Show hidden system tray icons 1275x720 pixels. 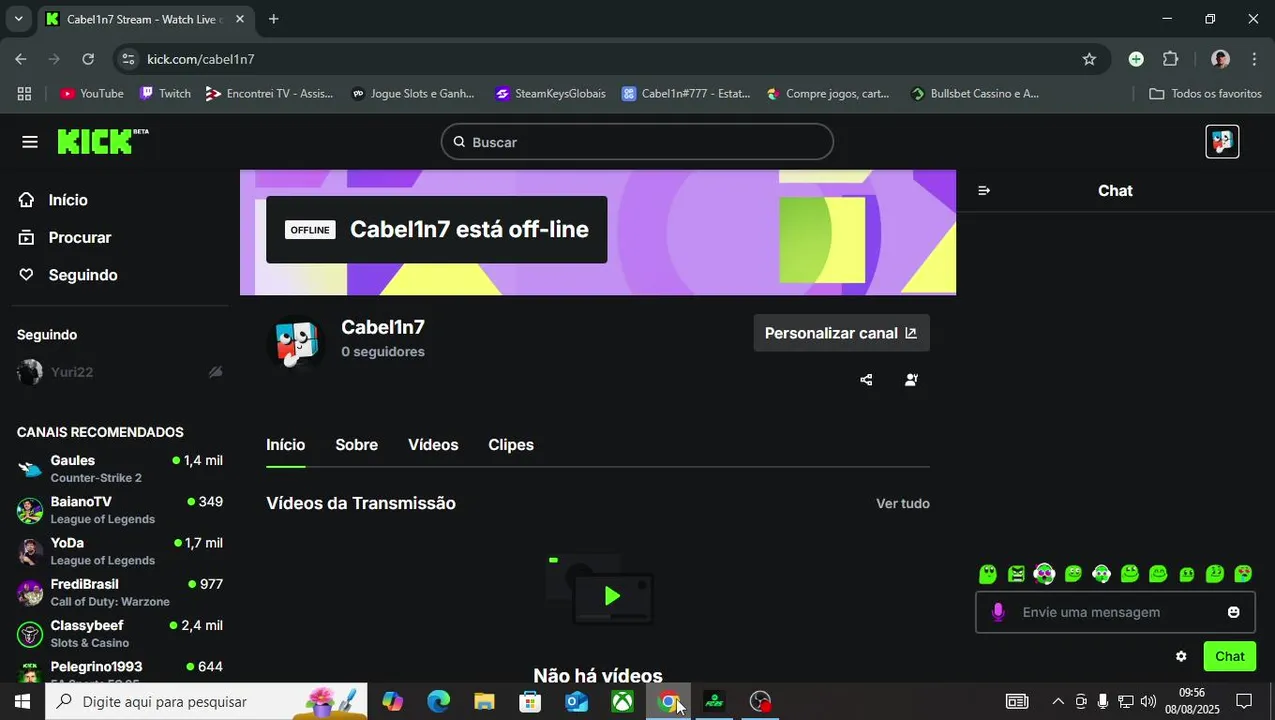(1058, 702)
